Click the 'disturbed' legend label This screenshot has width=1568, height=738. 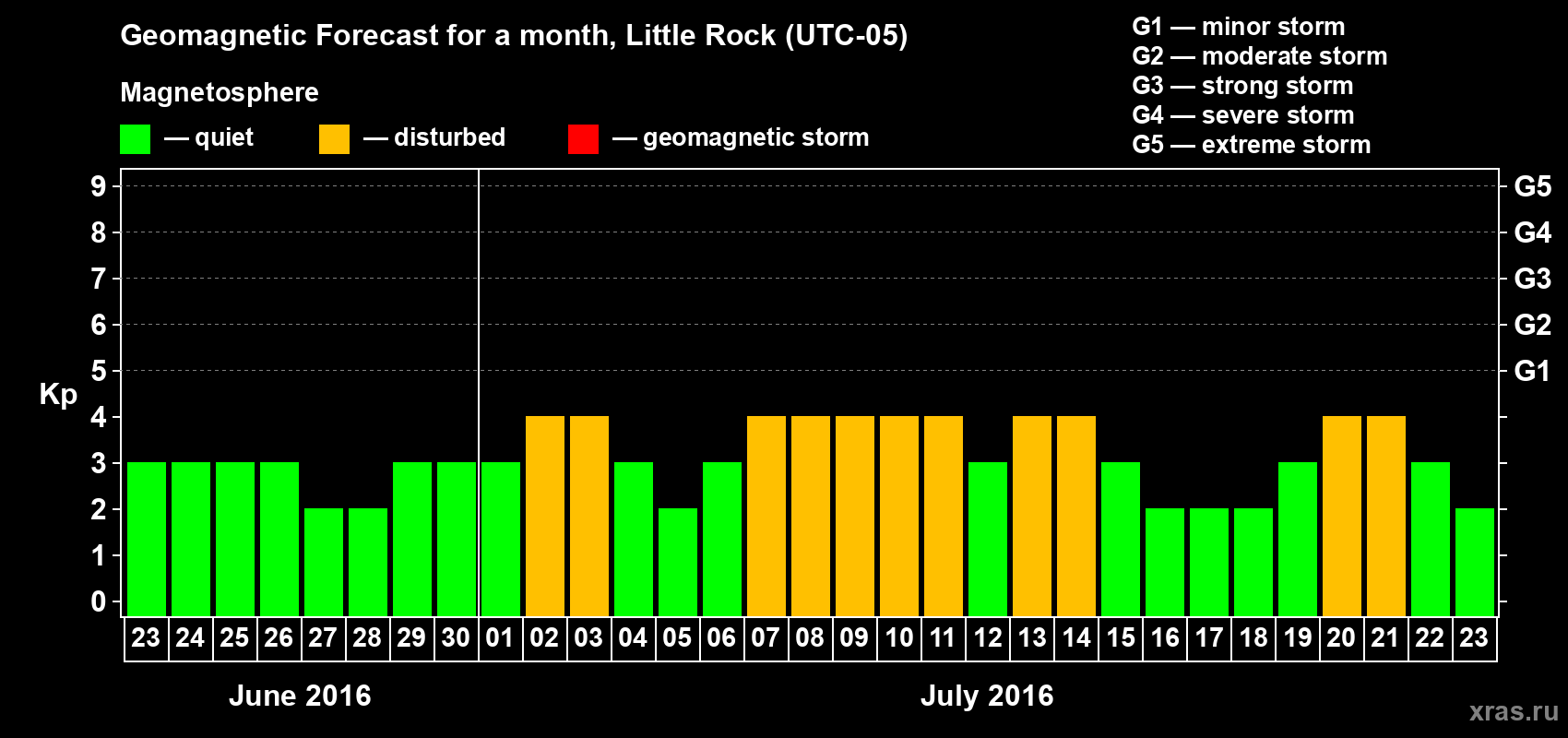tap(449, 137)
